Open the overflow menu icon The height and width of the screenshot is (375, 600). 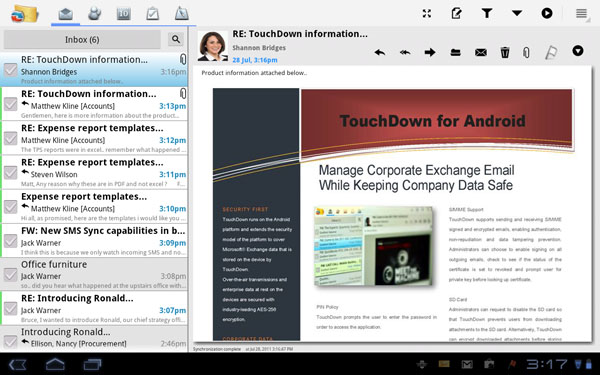pos(581,14)
